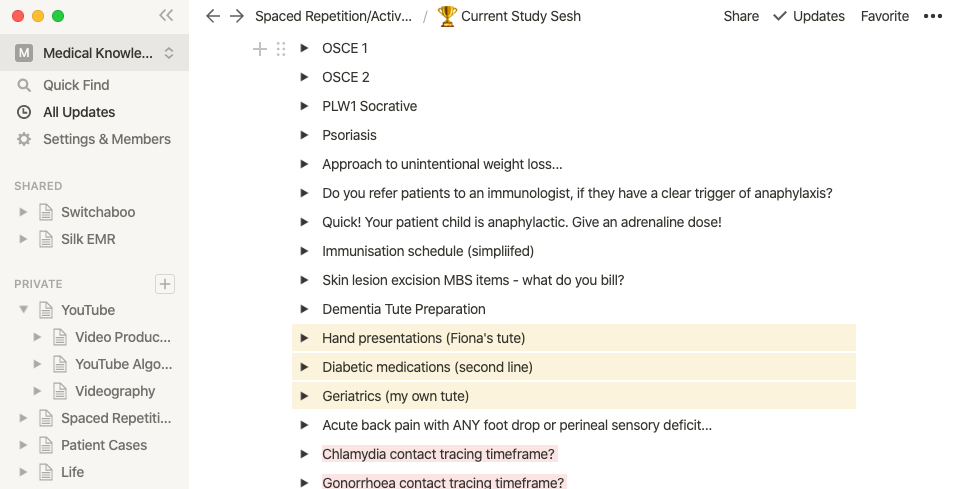Open the Updates menu in top bar
The image size is (958, 489).
(808, 16)
